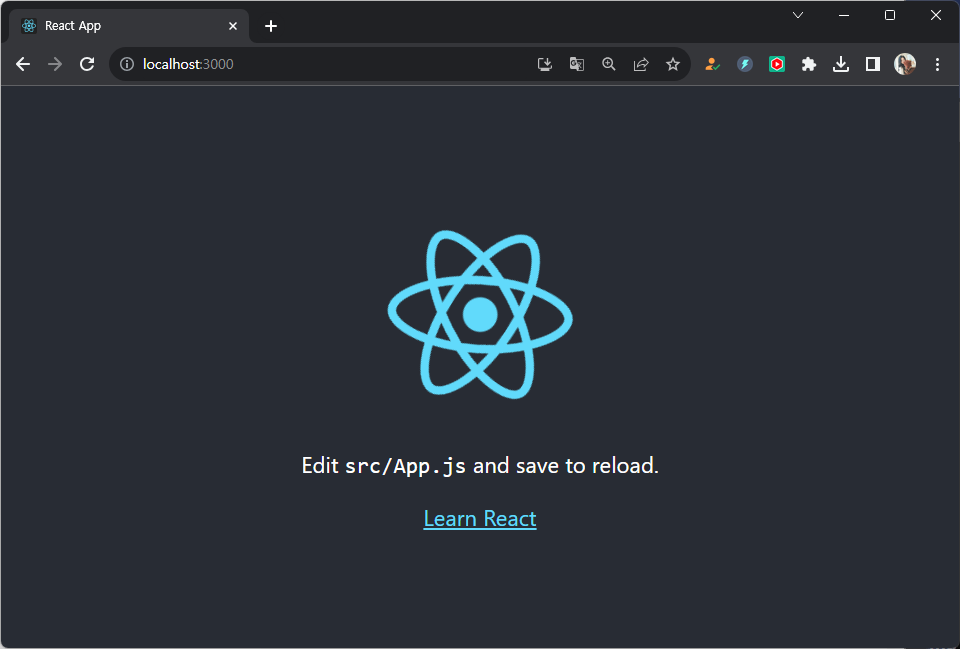Viewport: 960px width, 649px height.
Task: View site information icon
Action: (x=127, y=64)
